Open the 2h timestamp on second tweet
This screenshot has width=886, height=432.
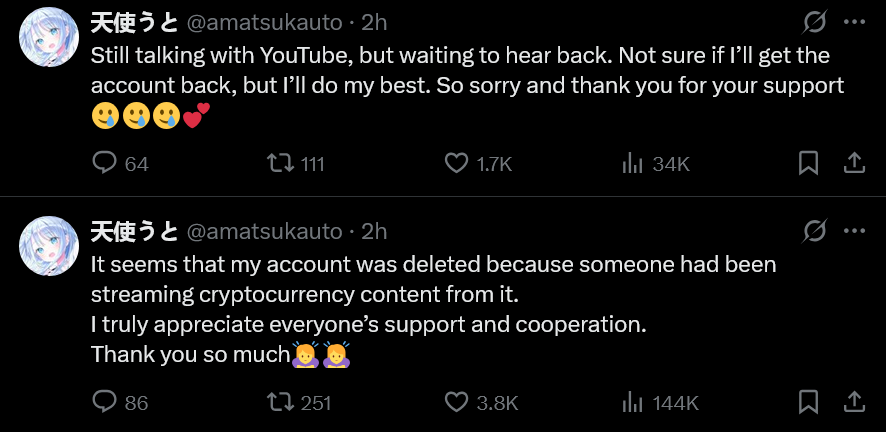(373, 231)
